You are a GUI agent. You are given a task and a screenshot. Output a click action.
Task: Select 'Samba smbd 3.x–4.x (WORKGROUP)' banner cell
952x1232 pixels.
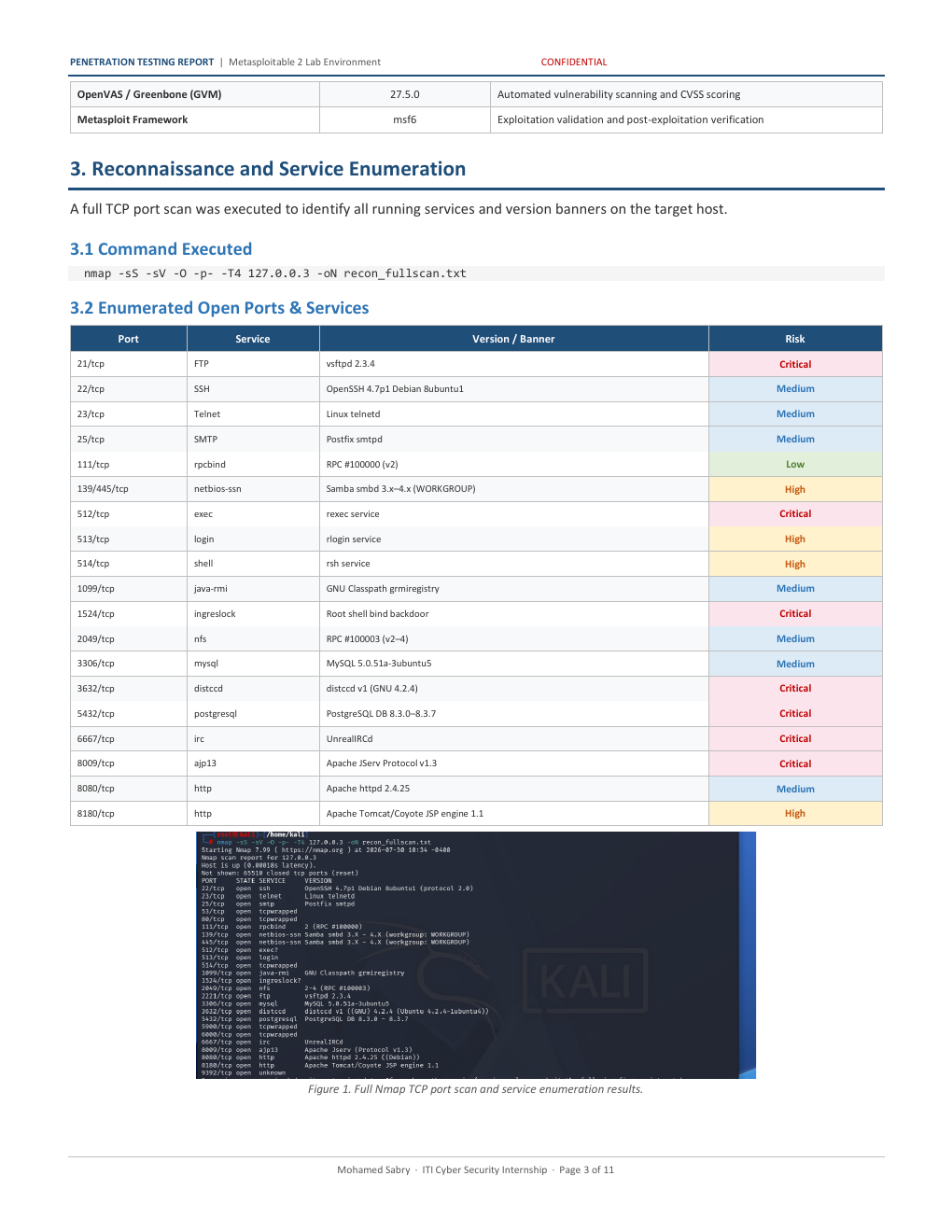point(514,489)
